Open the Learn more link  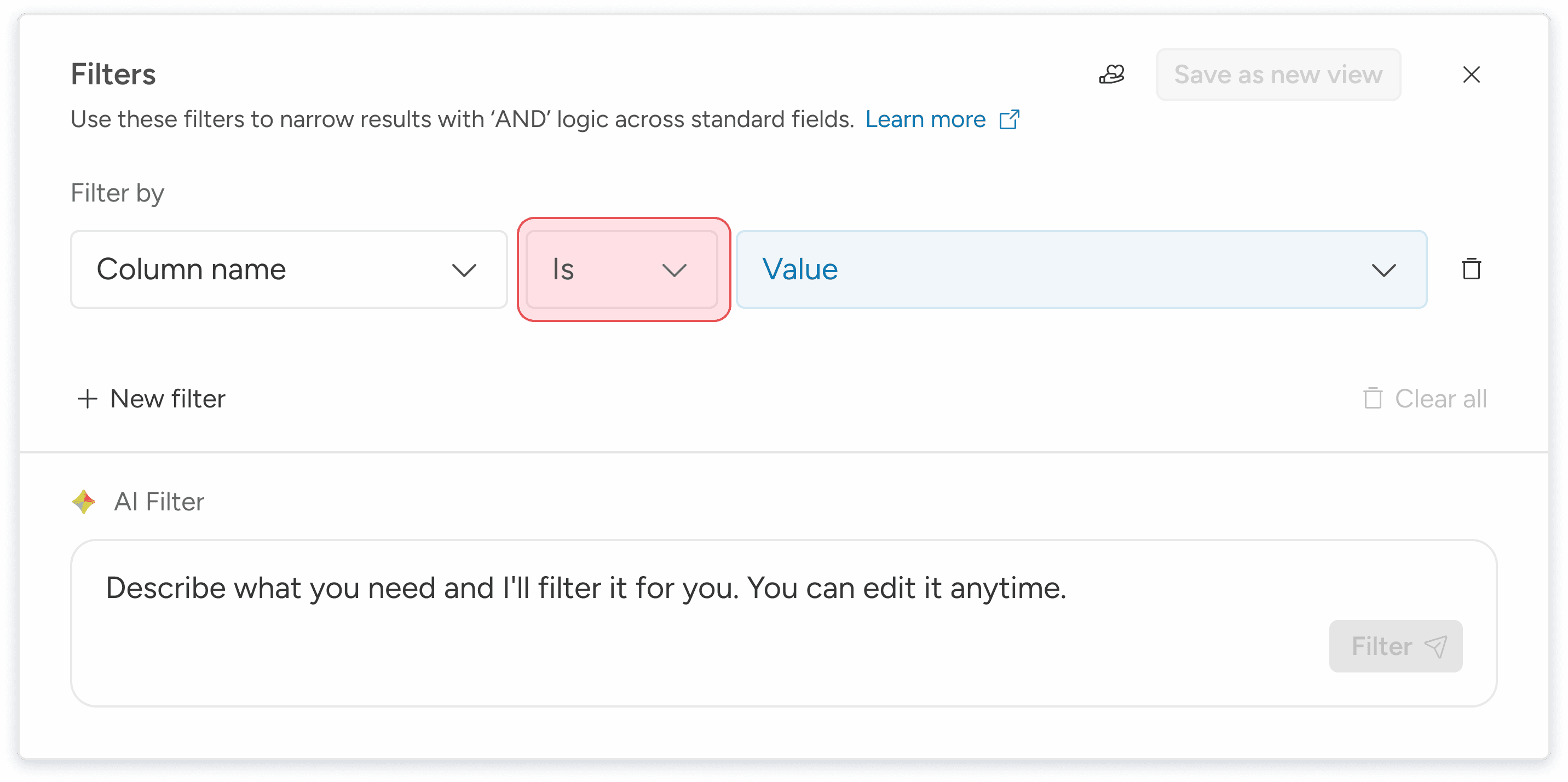click(925, 119)
